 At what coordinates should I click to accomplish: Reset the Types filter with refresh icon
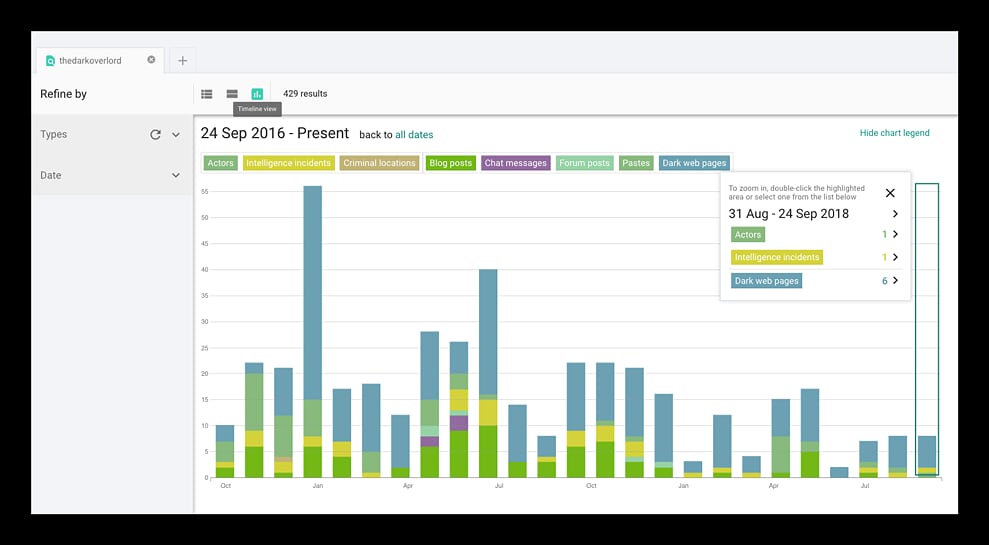point(155,134)
